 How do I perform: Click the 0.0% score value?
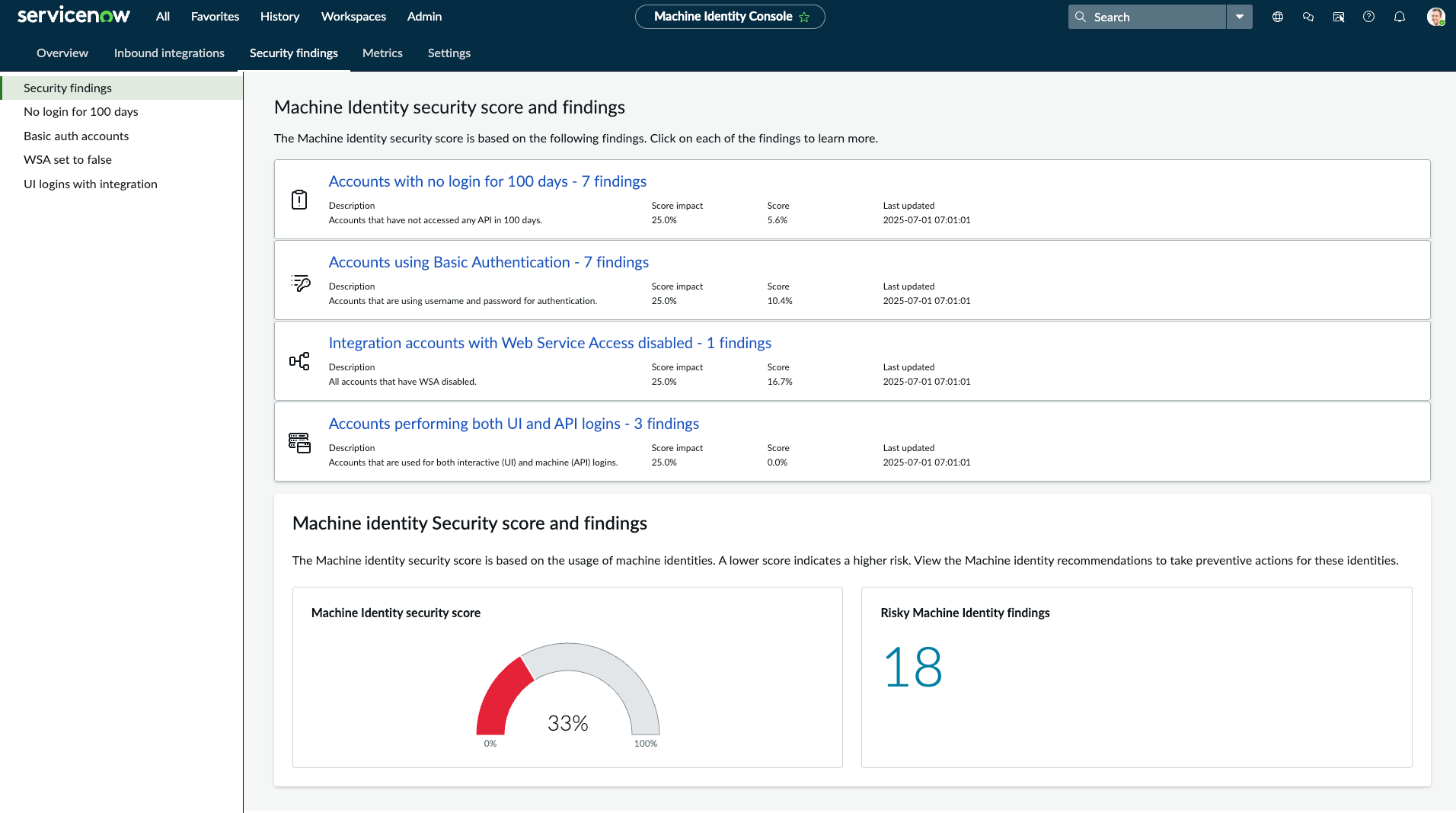pyautogui.click(x=777, y=463)
